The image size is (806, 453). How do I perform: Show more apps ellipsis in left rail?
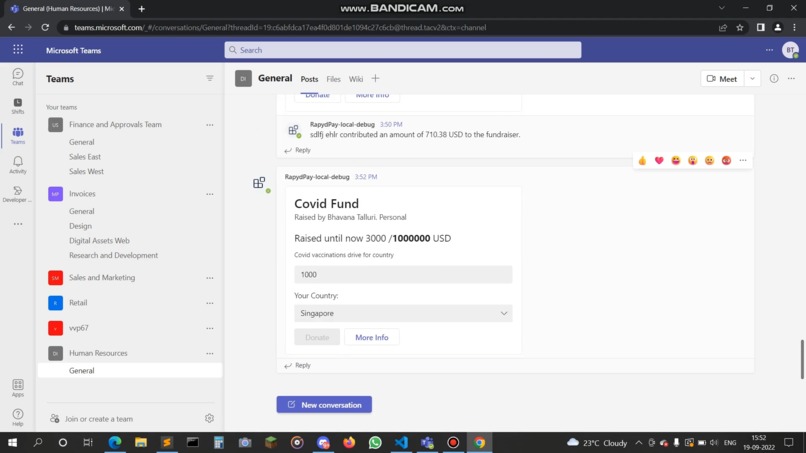point(18,224)
